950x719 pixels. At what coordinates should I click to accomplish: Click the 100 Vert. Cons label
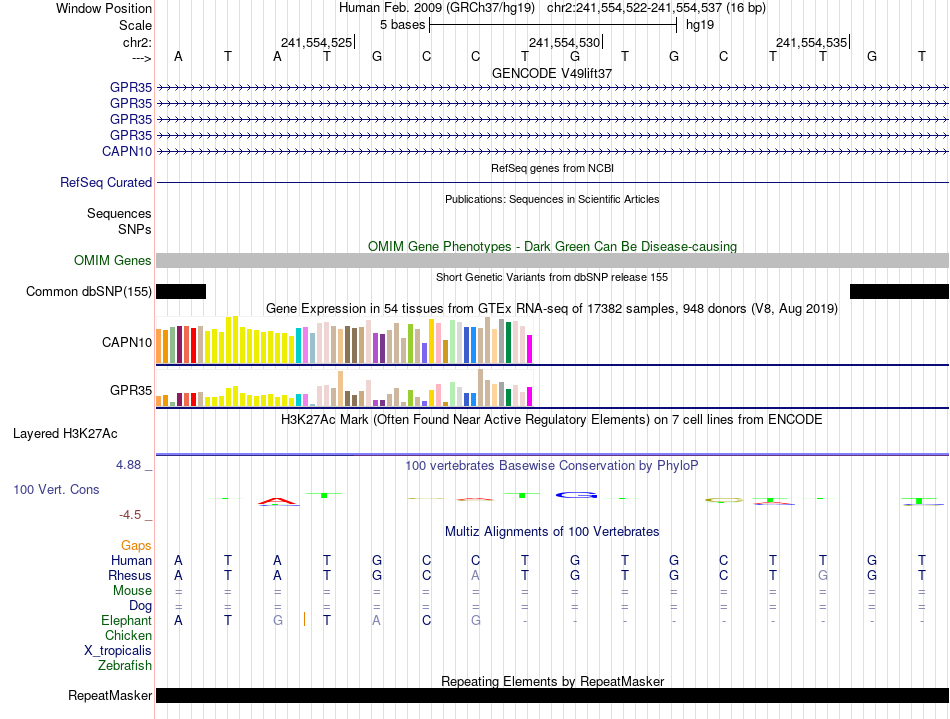56,489
